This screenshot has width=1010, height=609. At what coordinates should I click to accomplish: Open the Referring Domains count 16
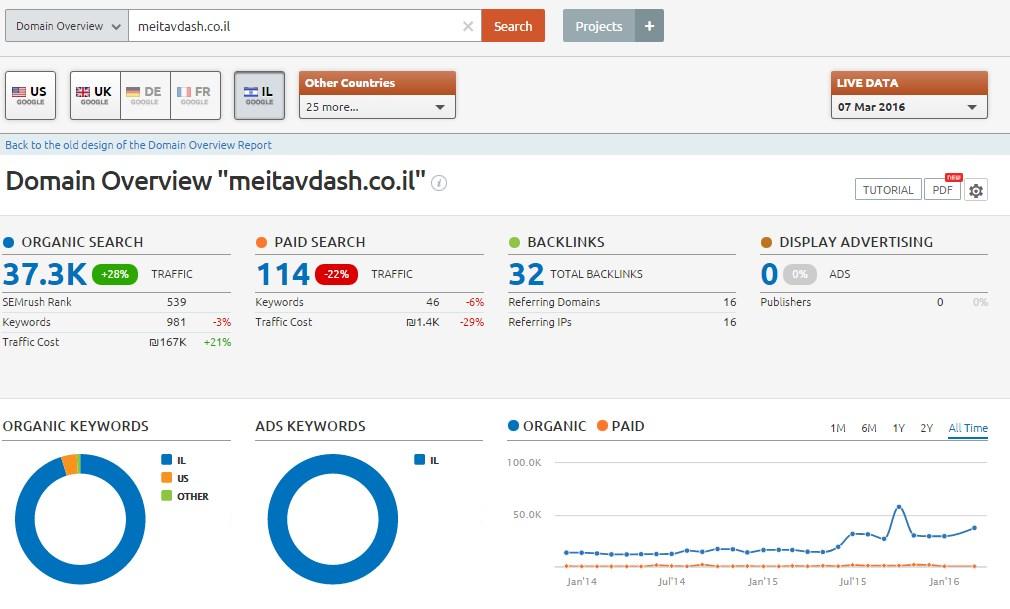point(729,302)
